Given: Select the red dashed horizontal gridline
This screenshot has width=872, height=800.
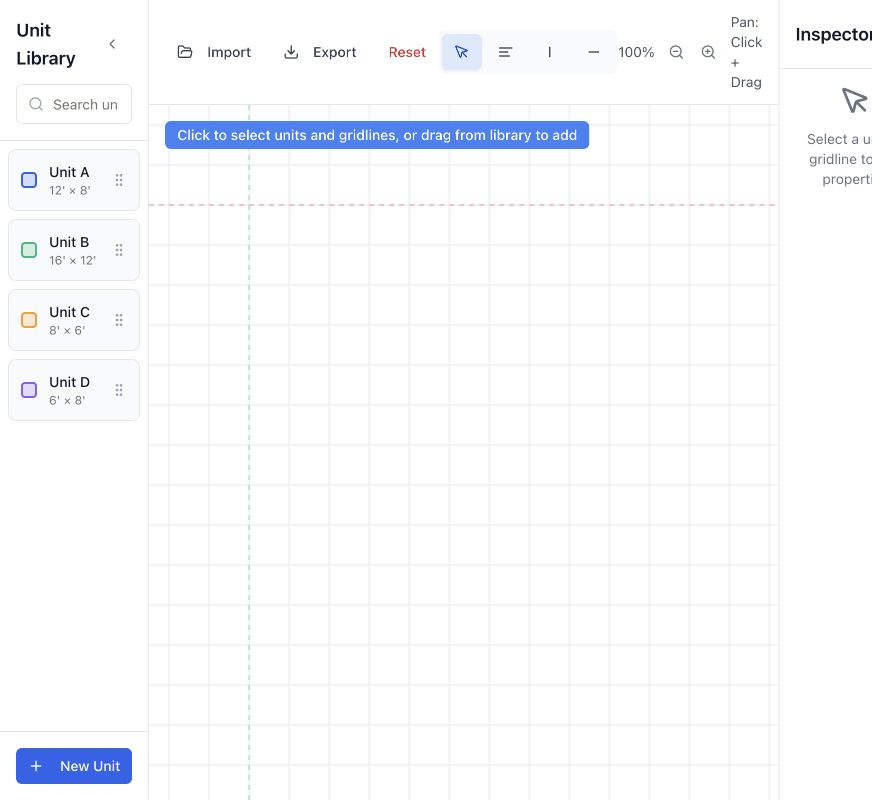Looking at the screenshot, I should click(x=463, y=205).
